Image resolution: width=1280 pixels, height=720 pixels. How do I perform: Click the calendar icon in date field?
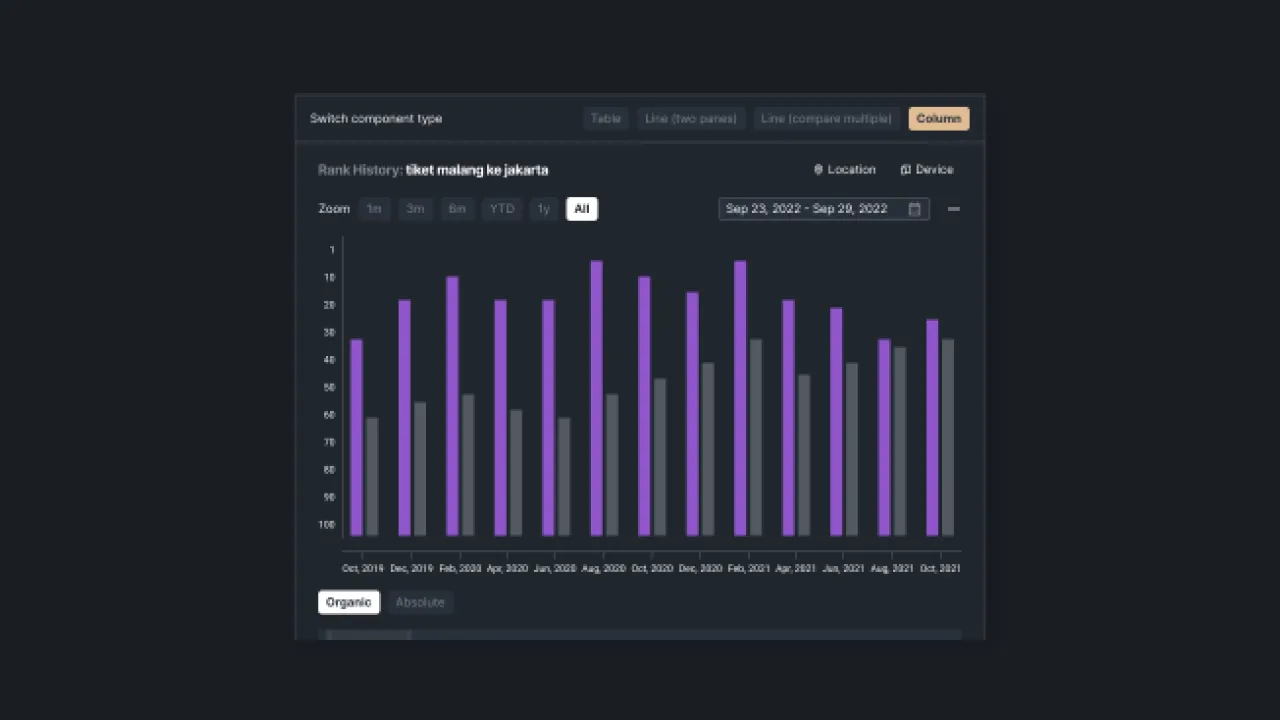(914, 209)
